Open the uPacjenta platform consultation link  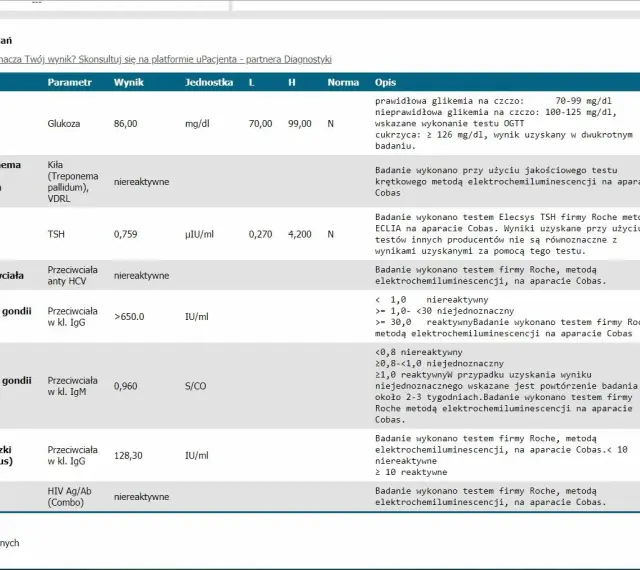[x=166, y=59]
